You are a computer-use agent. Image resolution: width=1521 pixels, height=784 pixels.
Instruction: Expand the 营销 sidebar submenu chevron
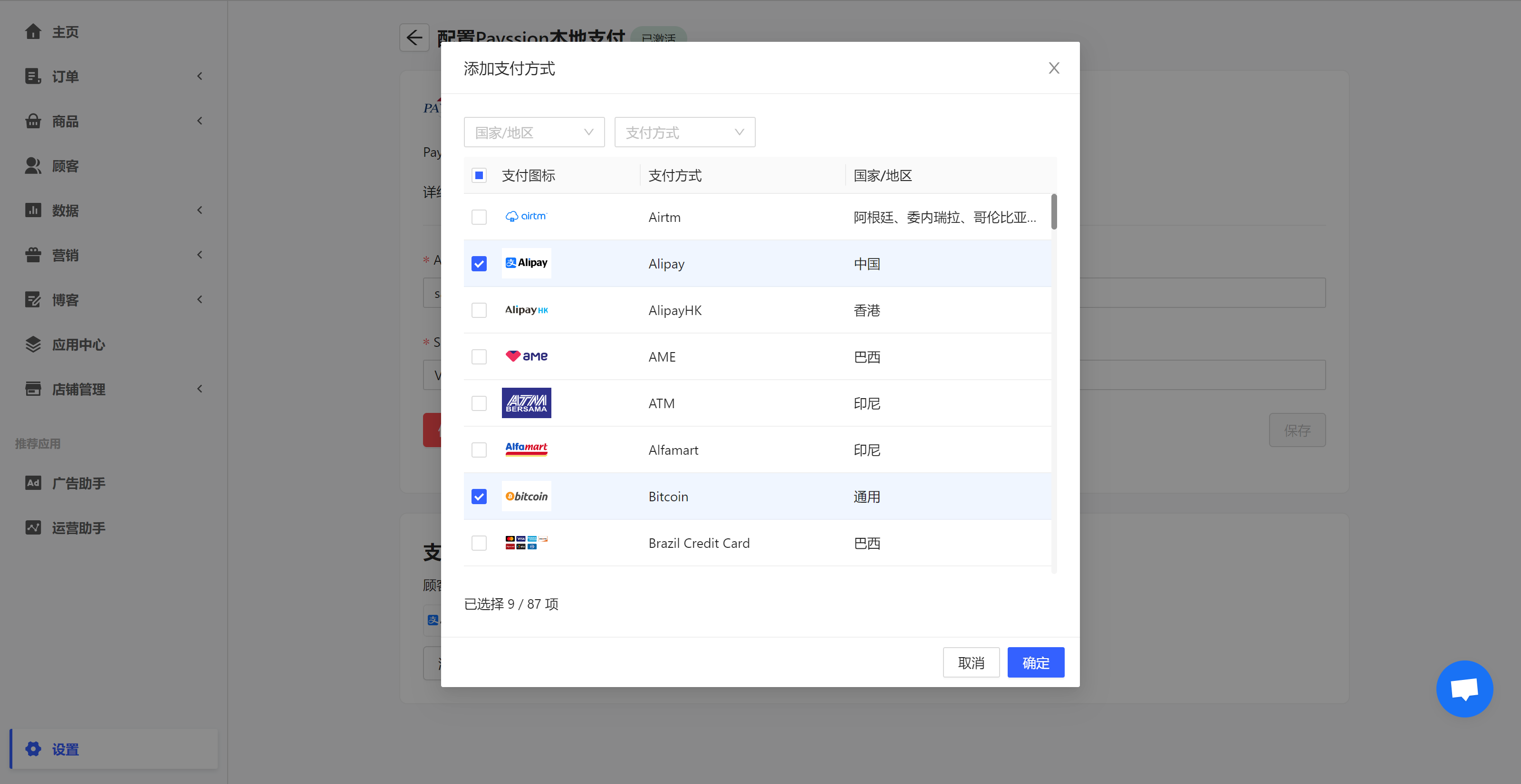(x=200, y=255)
